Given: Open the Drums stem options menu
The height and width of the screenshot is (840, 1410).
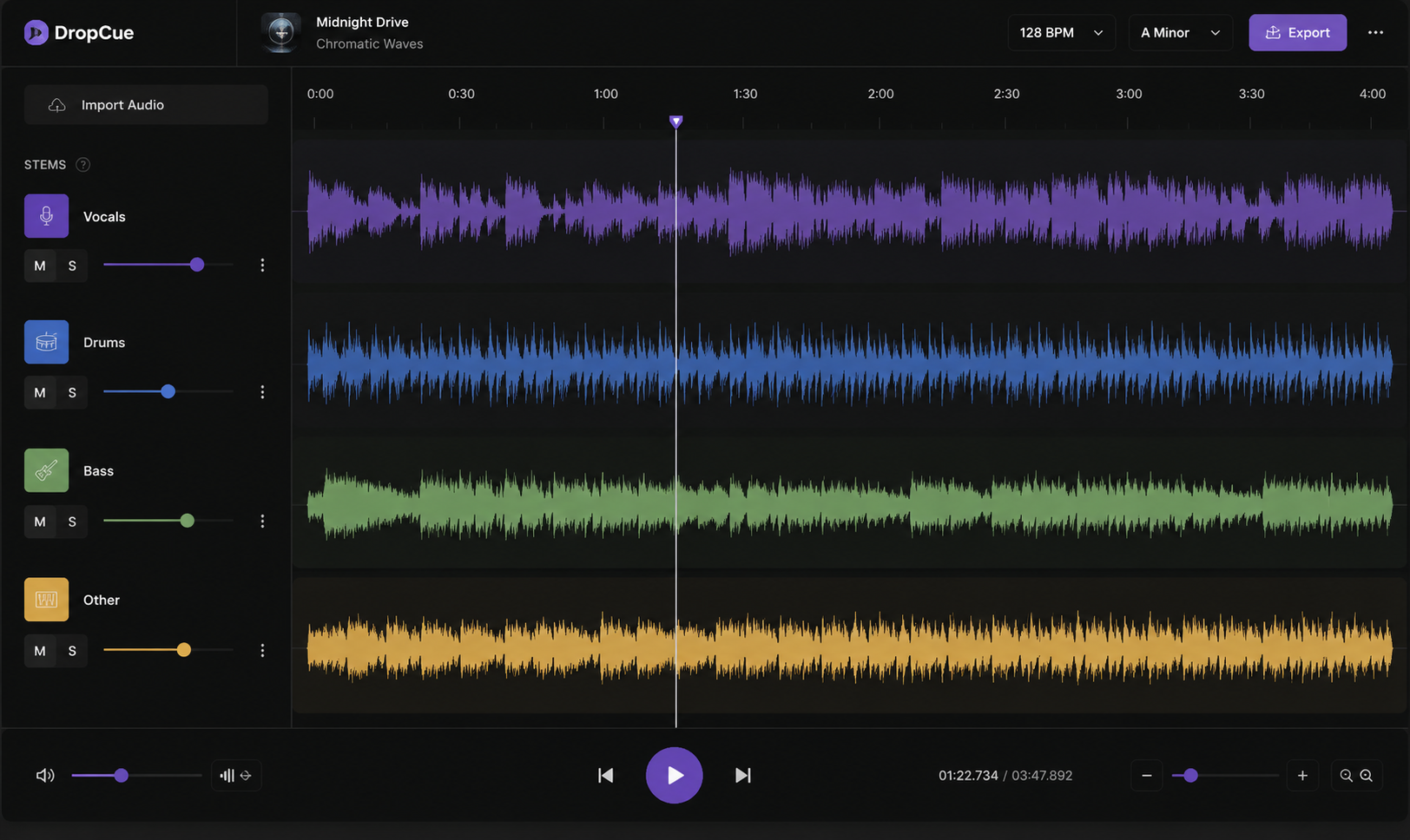Looking at the screenshot, I should (x=262, y=392).
